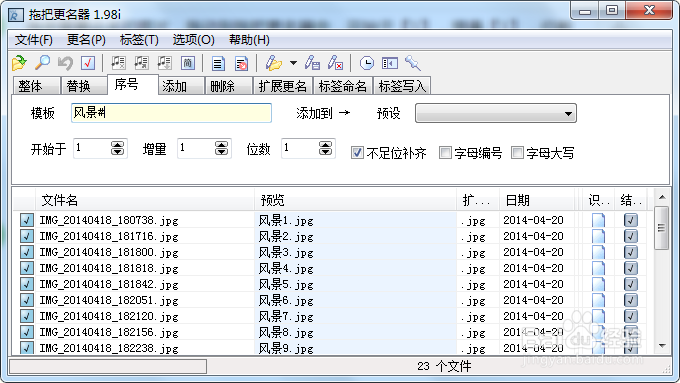
Task: Open the 标签(T) menu
Action: (x=139, y=40)
